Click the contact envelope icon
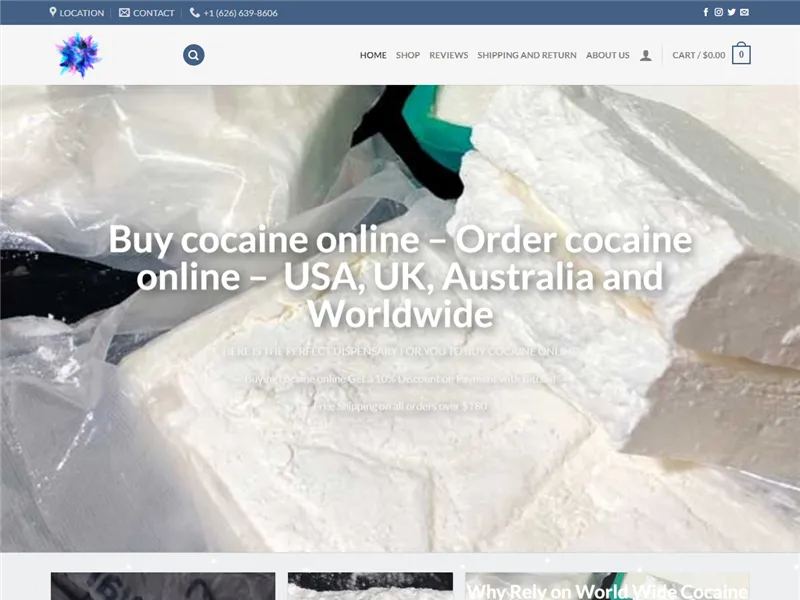800x600 pixels. [122, 13]
